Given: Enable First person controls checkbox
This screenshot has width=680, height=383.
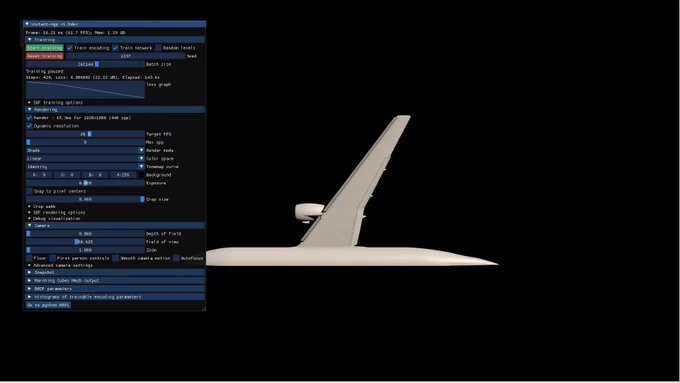Looking at the screenshot, I should point(52,258).
